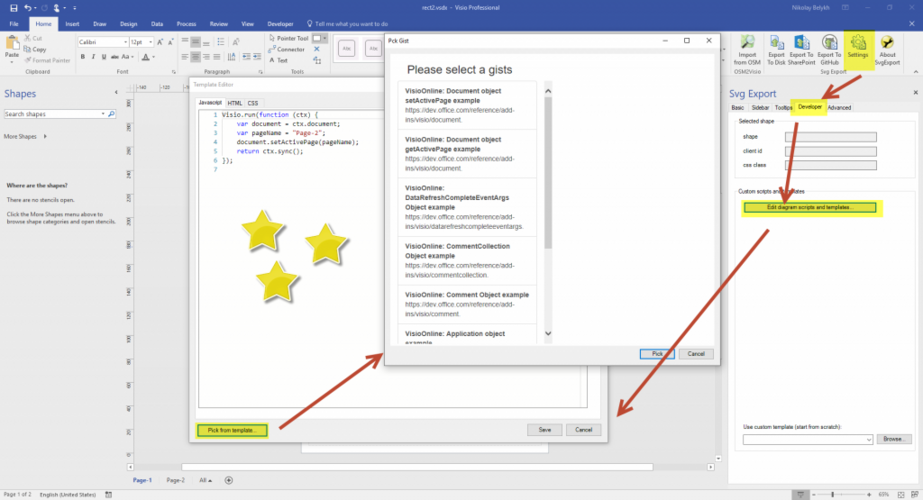Select Developer tab in Svg Export pane

[x=809, y=107]
